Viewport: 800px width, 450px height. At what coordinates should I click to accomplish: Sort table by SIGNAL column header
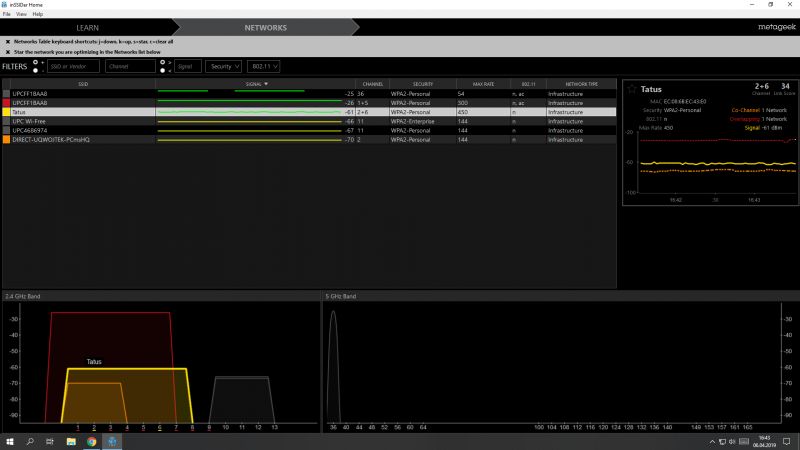[255, 84]
